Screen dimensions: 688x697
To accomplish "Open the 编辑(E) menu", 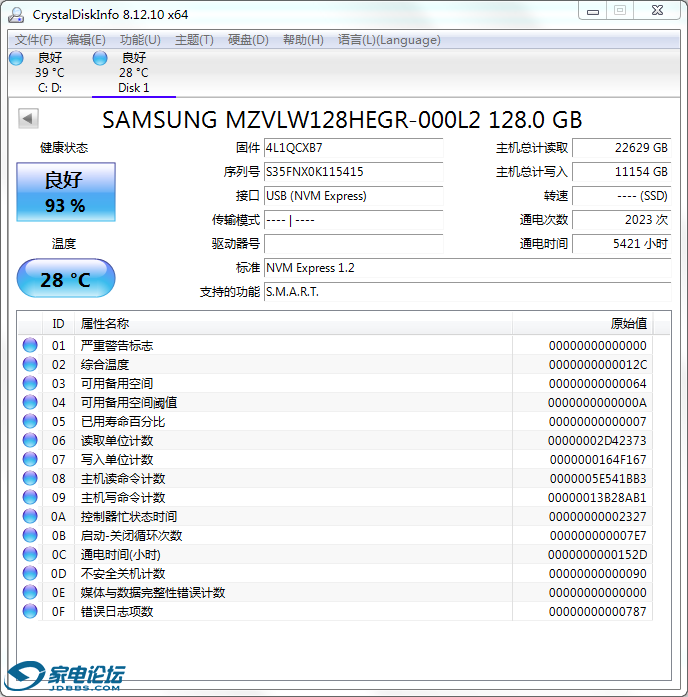I will coord(86,40).
